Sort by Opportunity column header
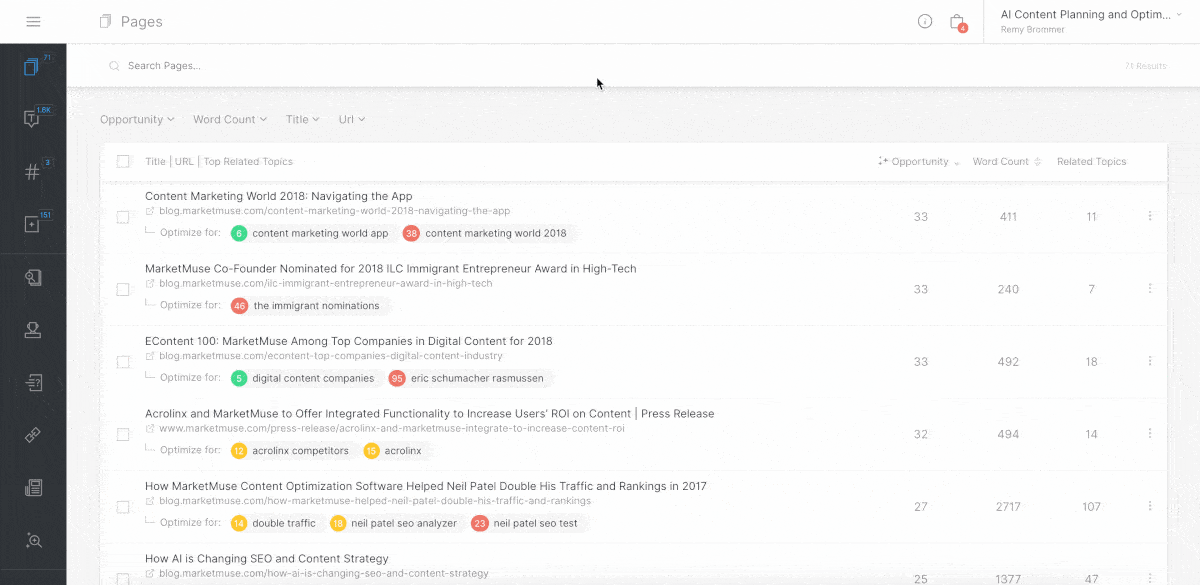This screenshot has height=585, width=1200. pos(919,161)
